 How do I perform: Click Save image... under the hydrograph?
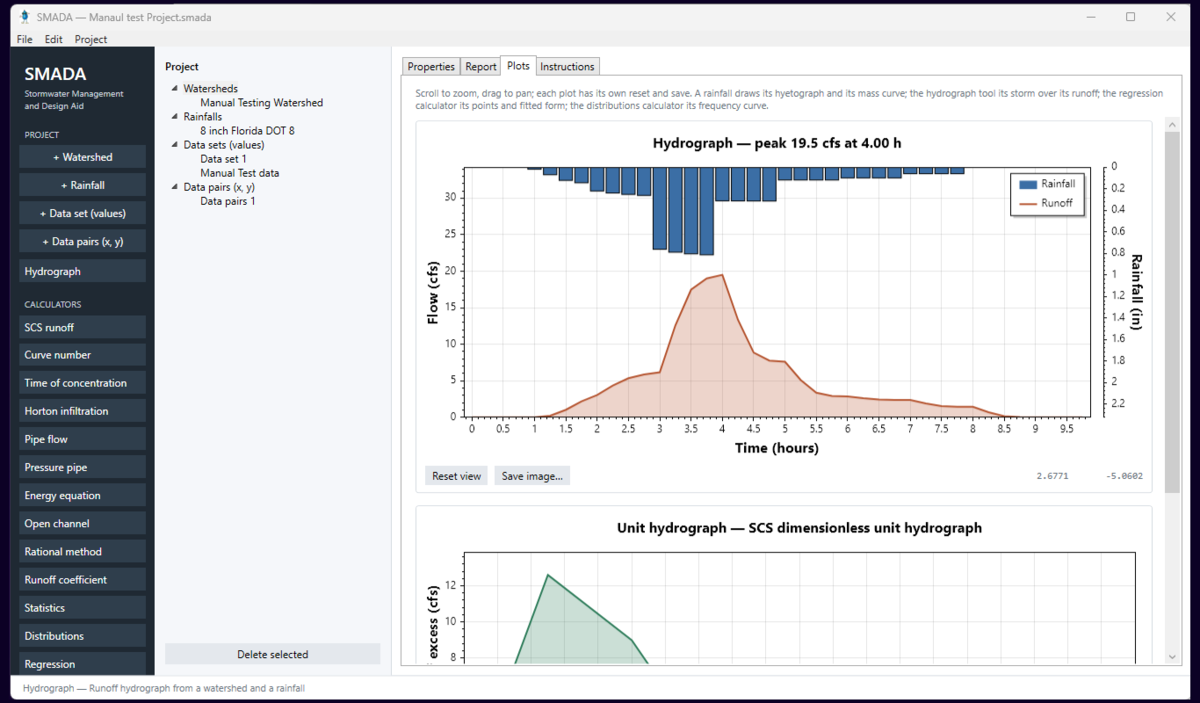pos(532,476)
